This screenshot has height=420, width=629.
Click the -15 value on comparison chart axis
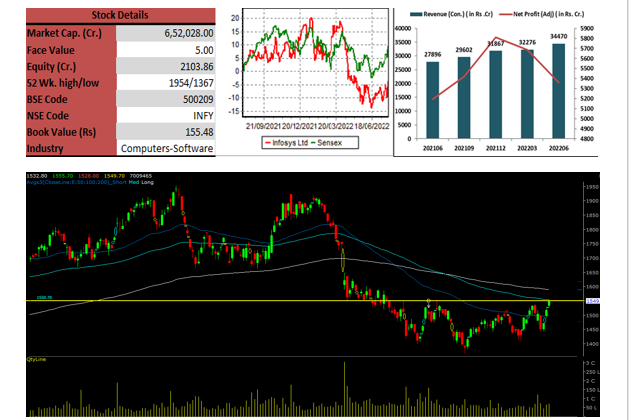click(234, 111)
